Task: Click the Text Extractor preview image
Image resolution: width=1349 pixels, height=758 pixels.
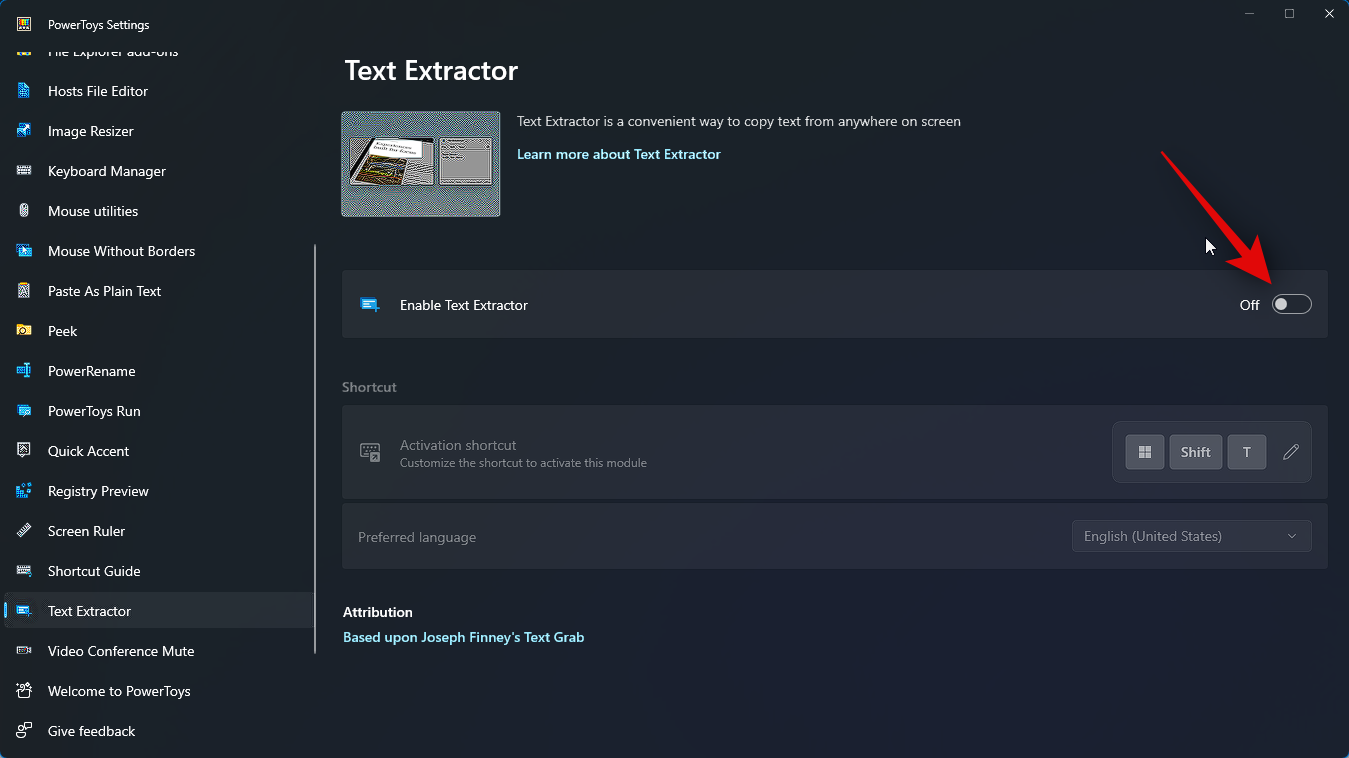Action: 421,164
